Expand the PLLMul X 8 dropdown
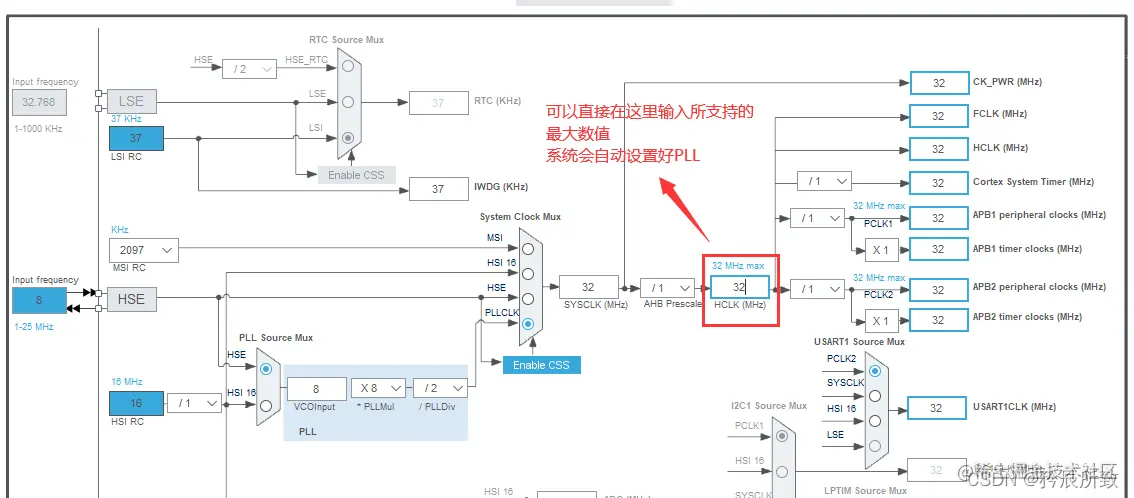This screenshot has width=1134, height=498. [x=378, y=387]
